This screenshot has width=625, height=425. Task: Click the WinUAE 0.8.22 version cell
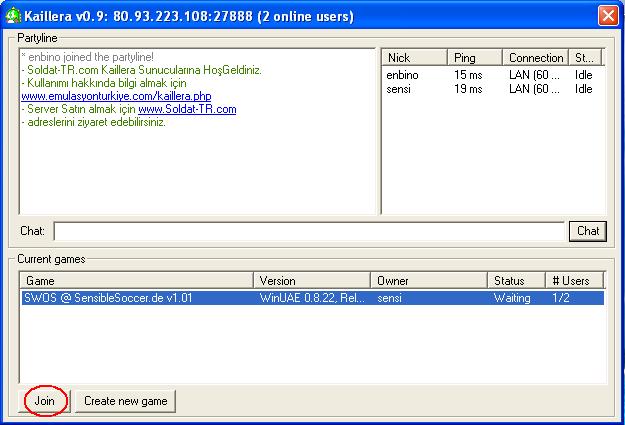(x=312, y=298)
